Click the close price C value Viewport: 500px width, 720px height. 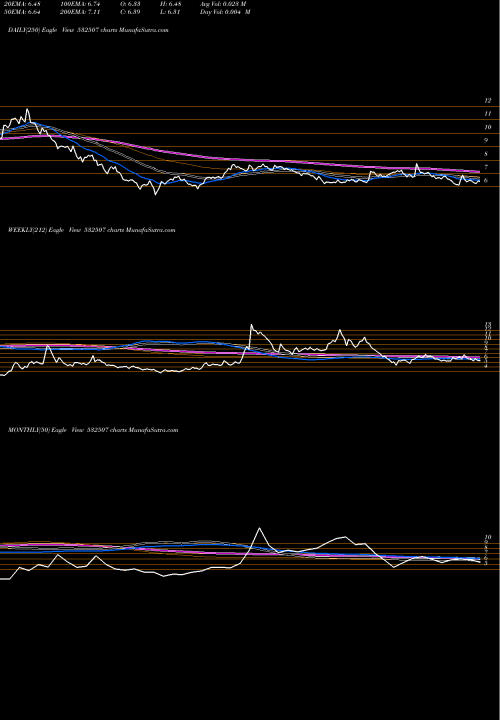pyautogui.click(x=130, y=12)
